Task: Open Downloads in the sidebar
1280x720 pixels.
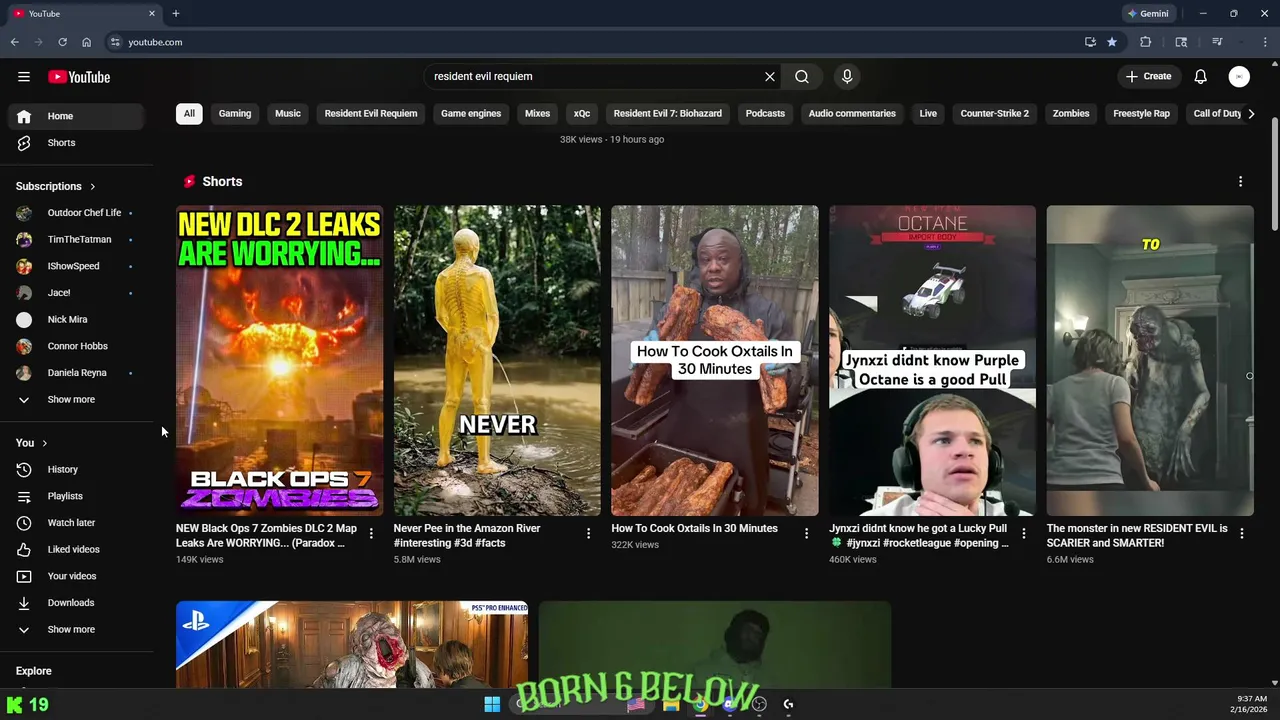Action: click(x=76, y=603)
